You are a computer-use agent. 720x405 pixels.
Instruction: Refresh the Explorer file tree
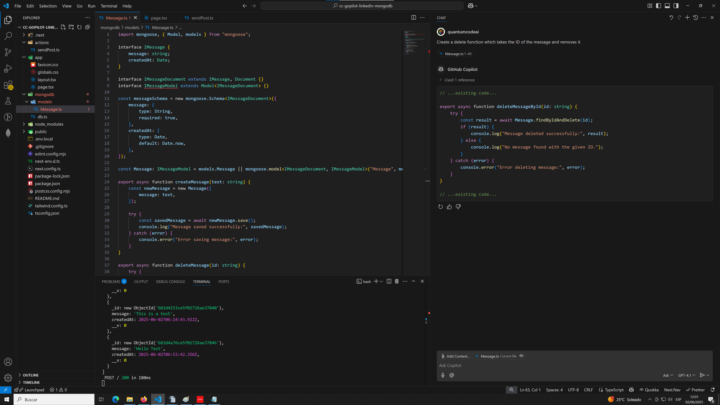point(79,27)
